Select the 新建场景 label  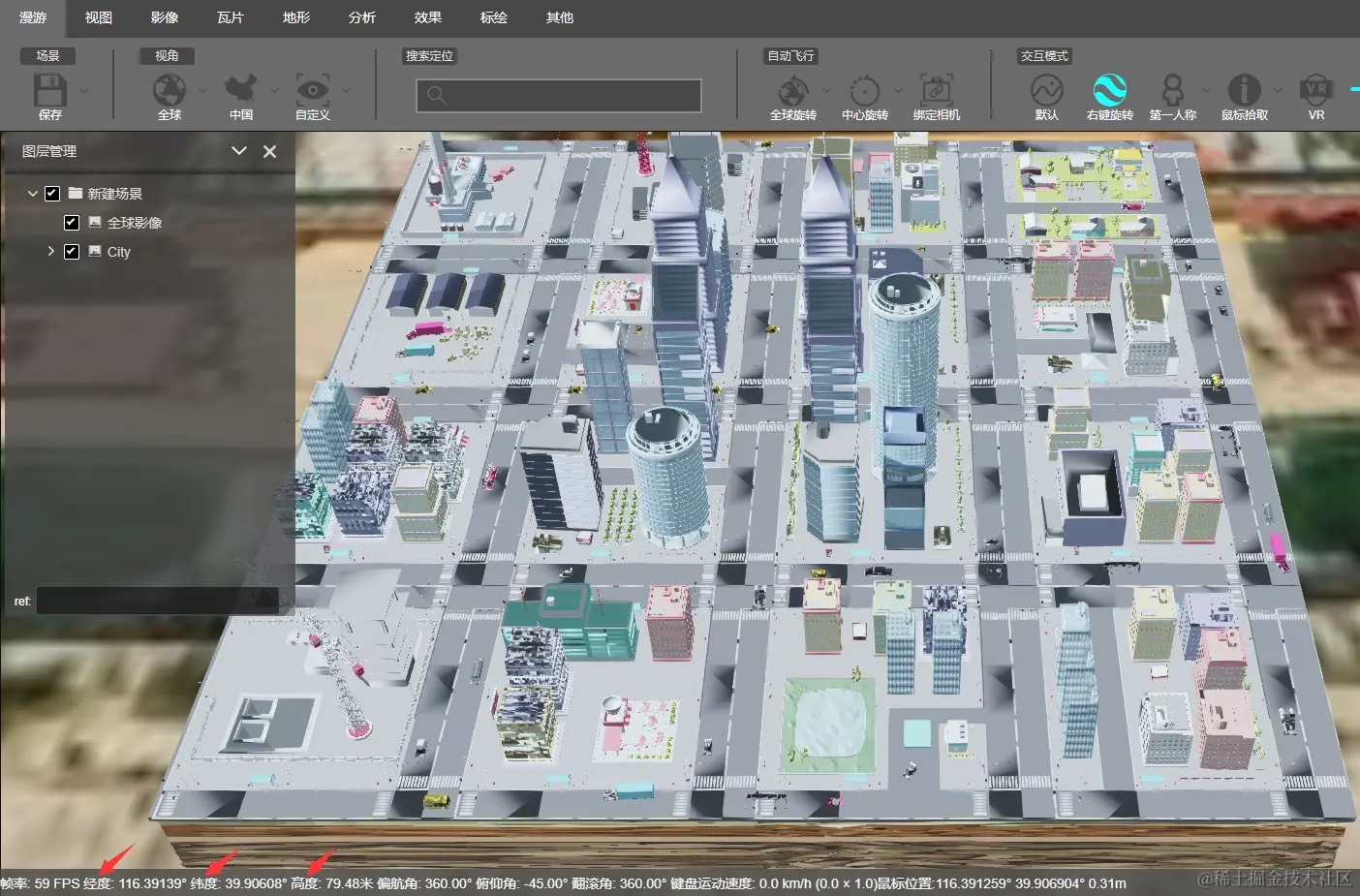click(114, 194)
